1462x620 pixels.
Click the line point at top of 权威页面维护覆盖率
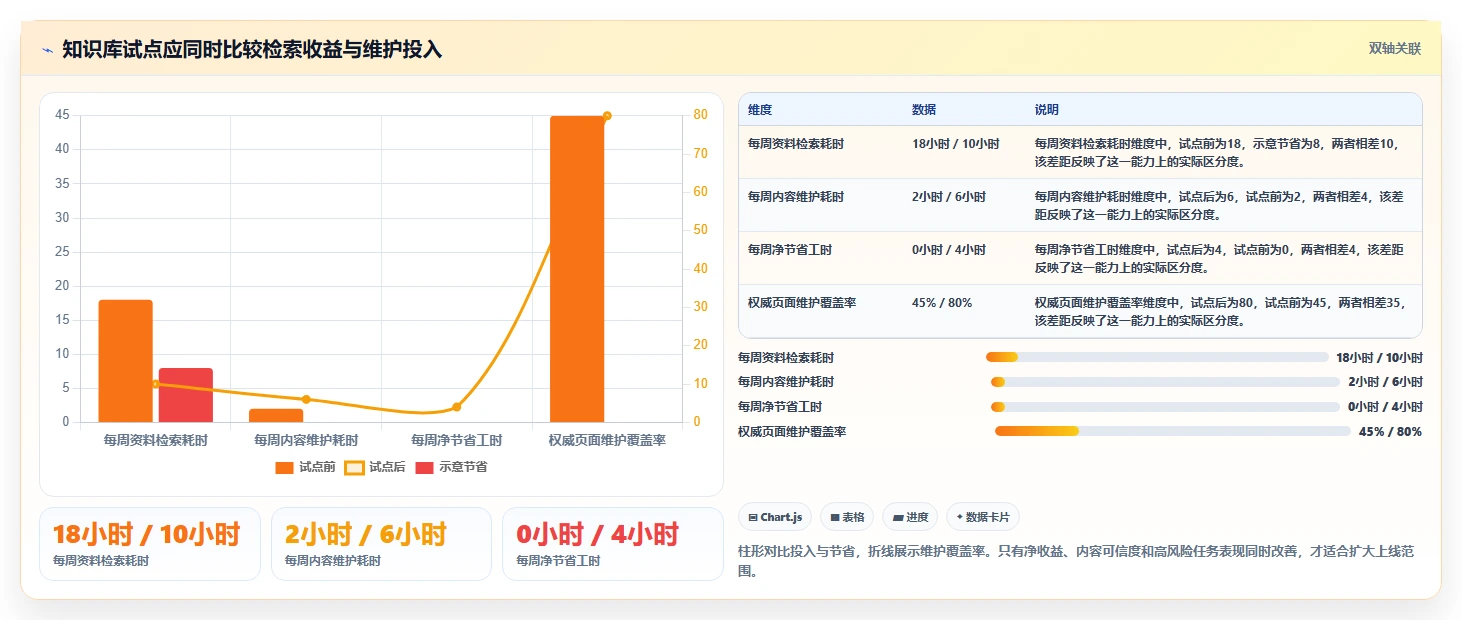pyautogui.click(x=607, y=116)
